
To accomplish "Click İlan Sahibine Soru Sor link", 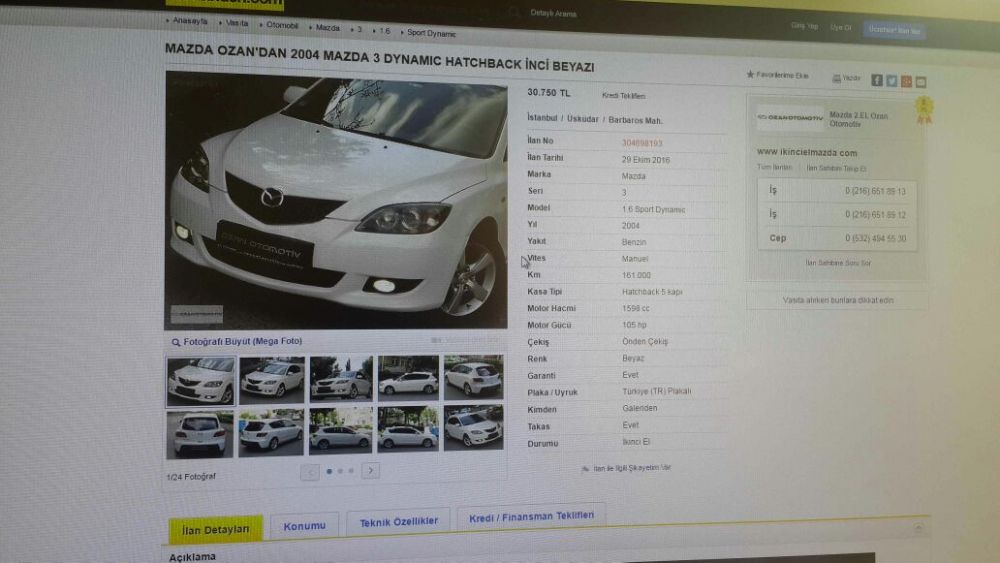I will click(x=837, y=263).
